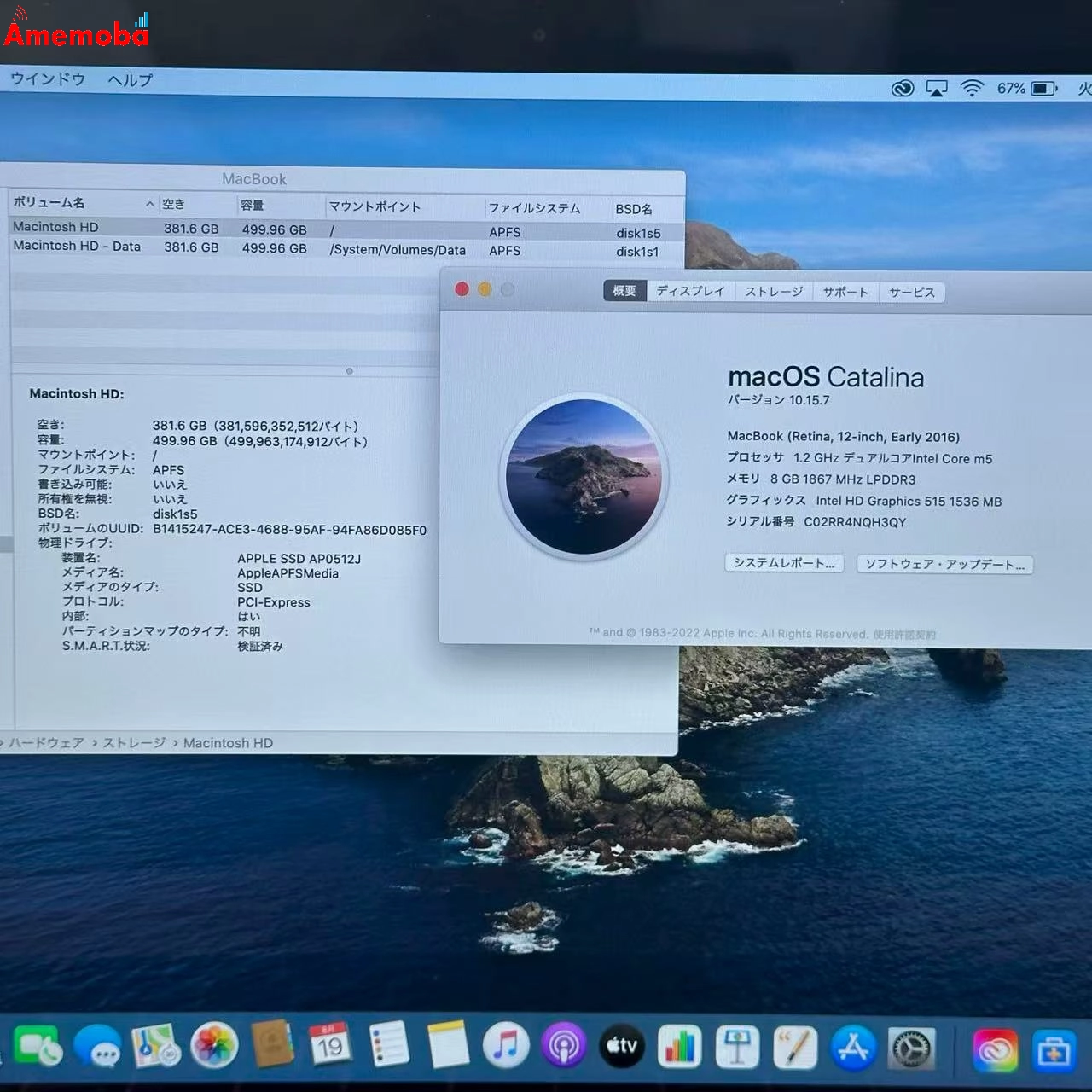Launch the Apple TV app

622,1045
